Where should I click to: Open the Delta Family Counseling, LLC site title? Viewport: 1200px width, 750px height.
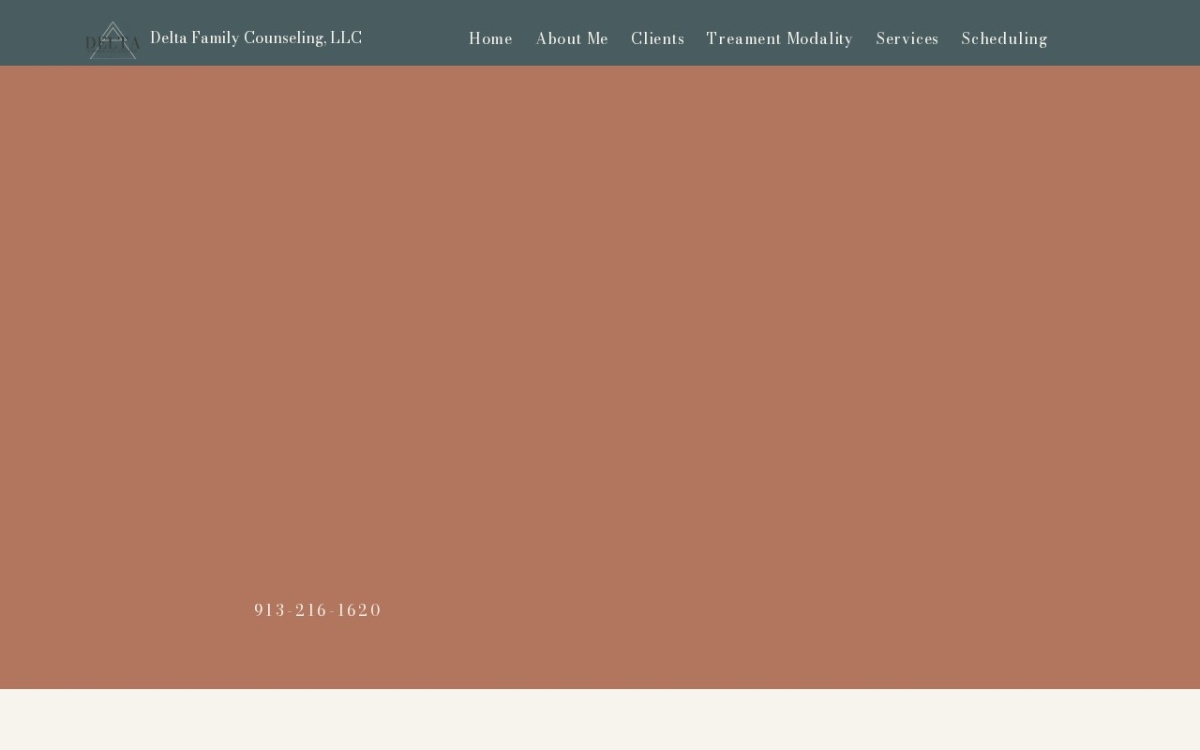click(x=256, y=38)
